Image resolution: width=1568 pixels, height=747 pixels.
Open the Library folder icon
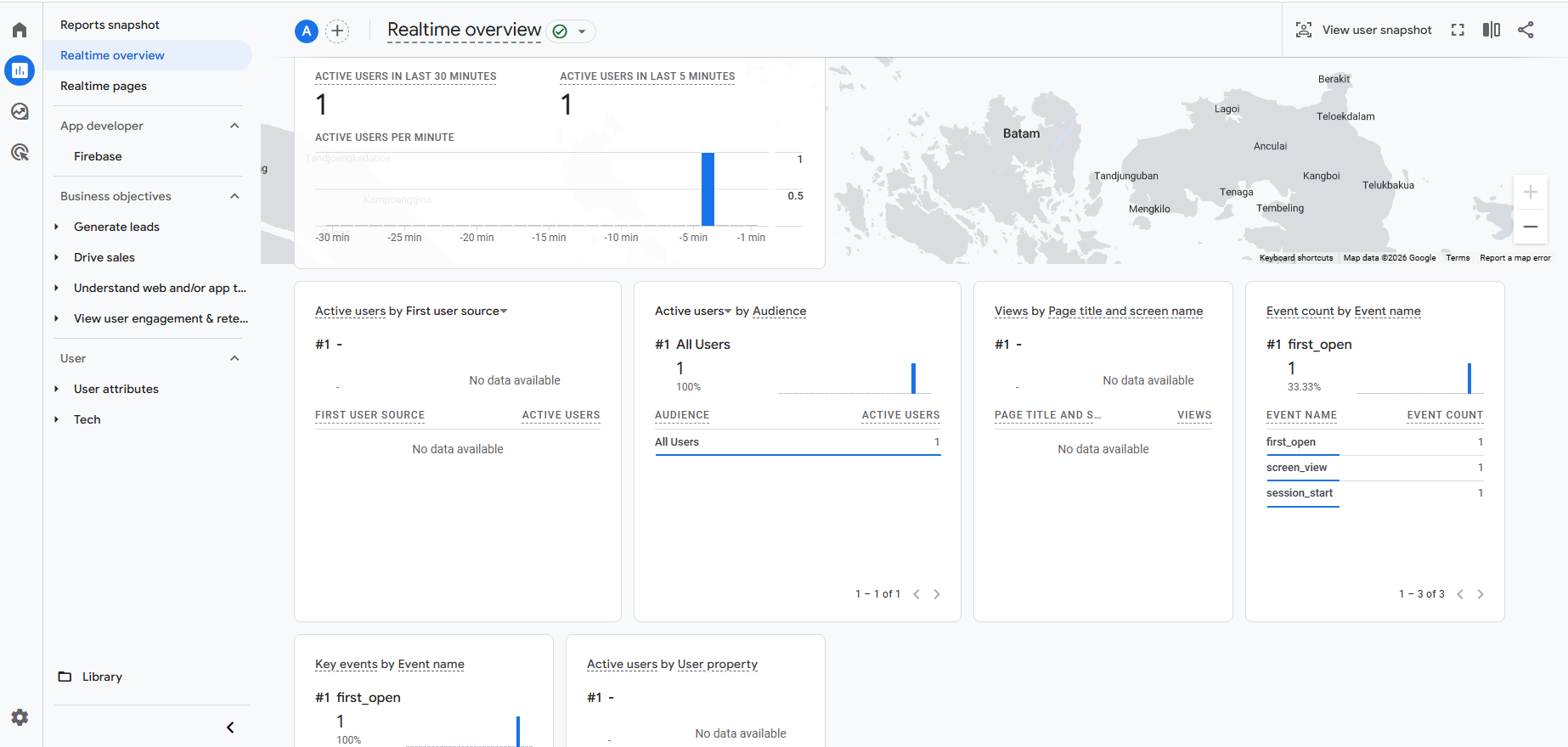pyautogui.click(x=65, y=677)
